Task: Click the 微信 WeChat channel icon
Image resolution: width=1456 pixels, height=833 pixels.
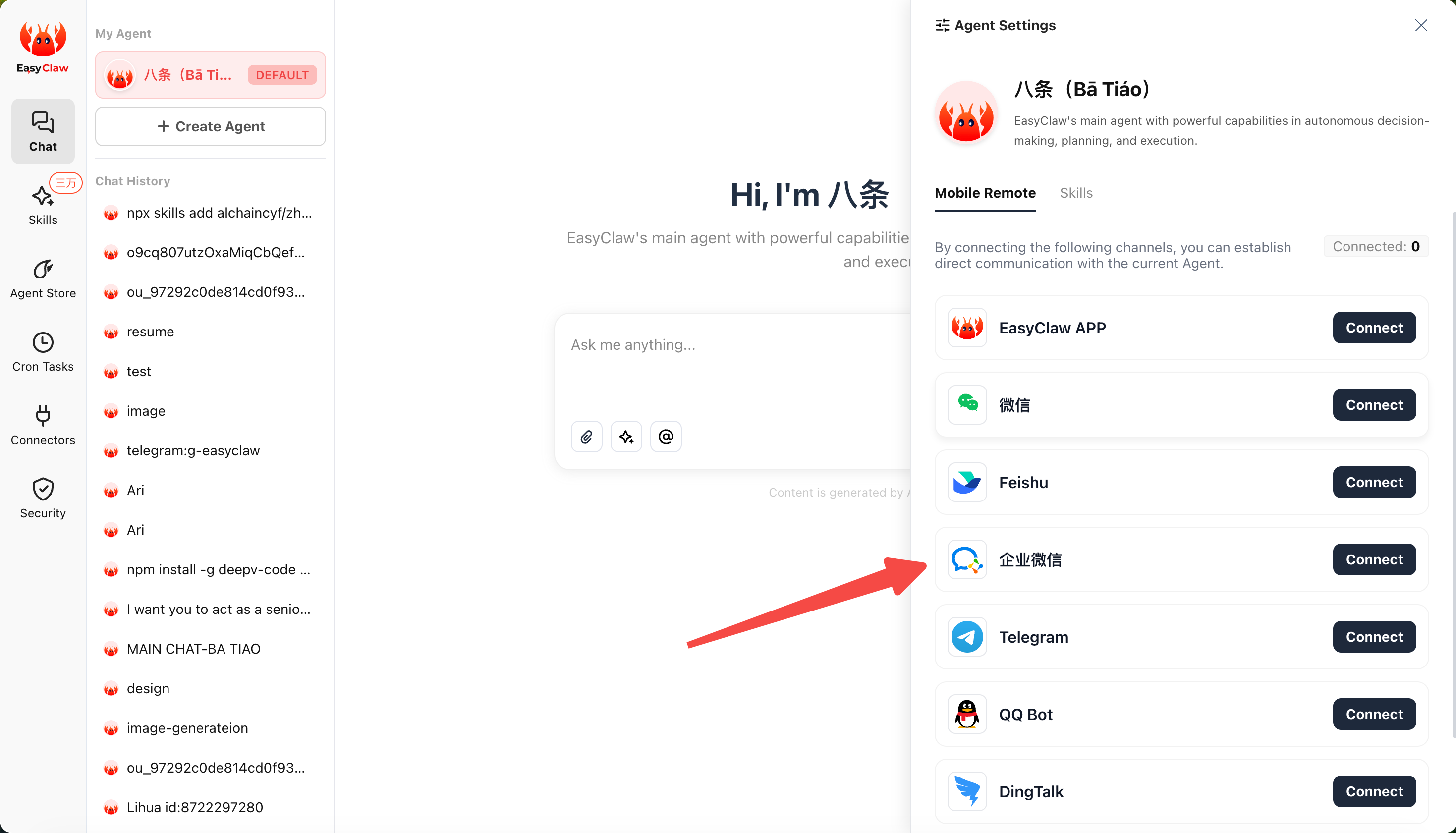Action: point(967,405)
